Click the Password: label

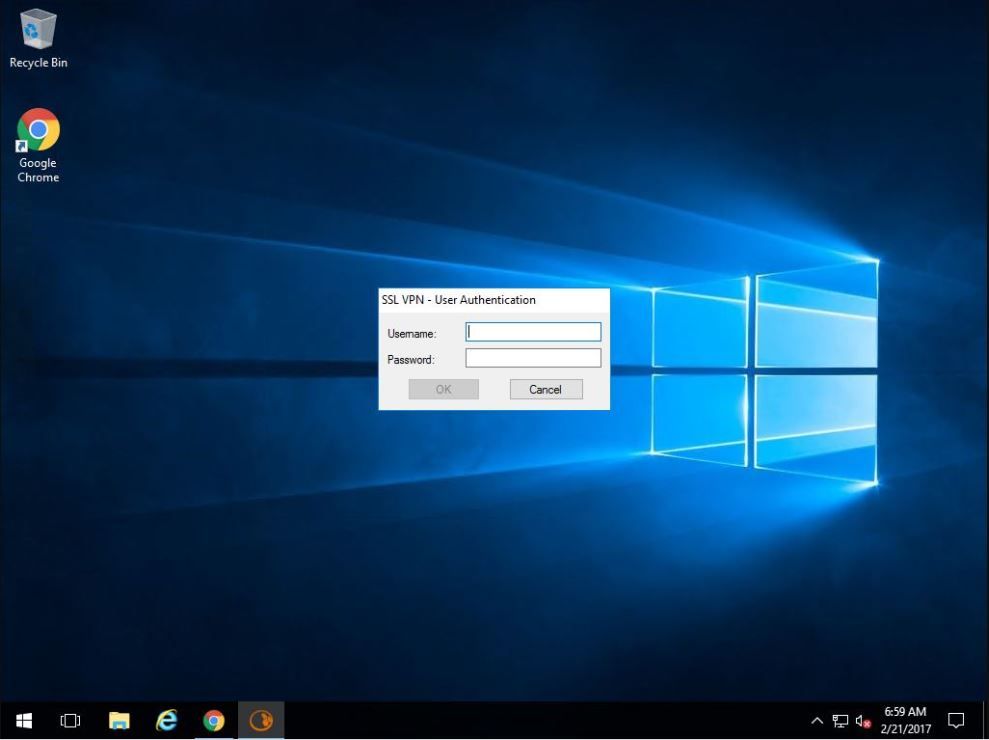pos(411,360)
